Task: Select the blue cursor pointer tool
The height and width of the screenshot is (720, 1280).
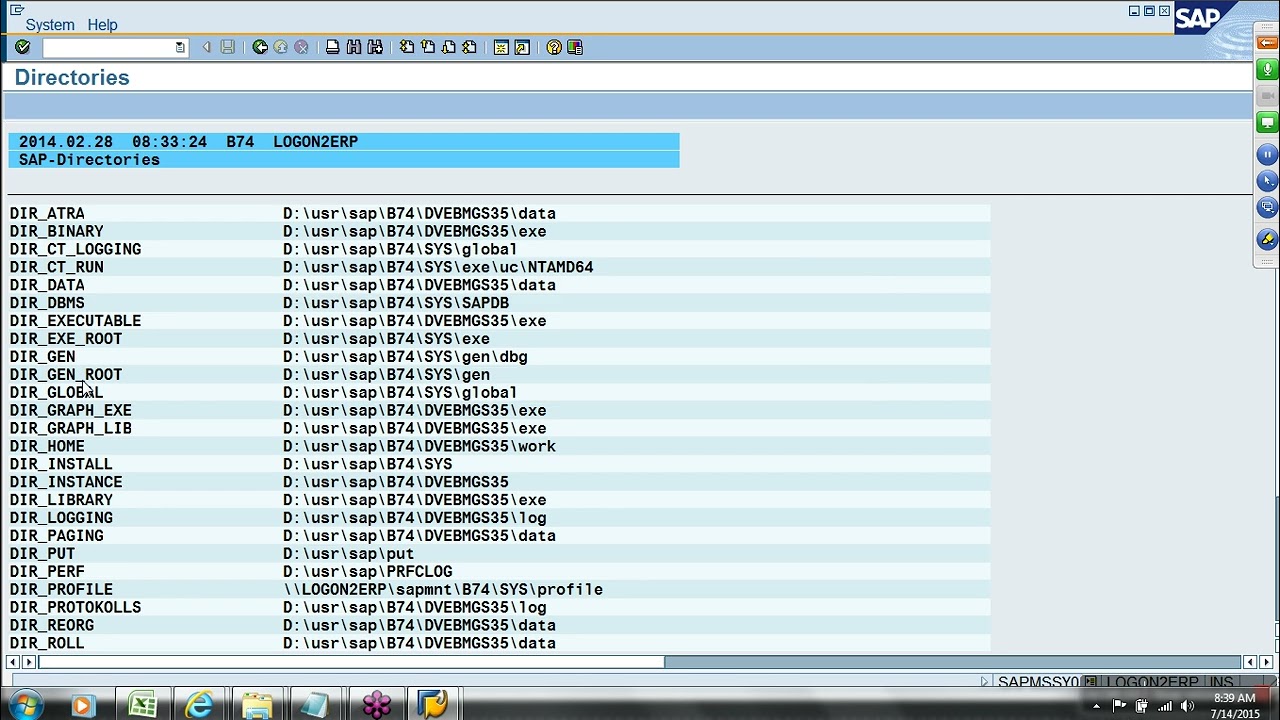Action: [x=1267, y=181]
